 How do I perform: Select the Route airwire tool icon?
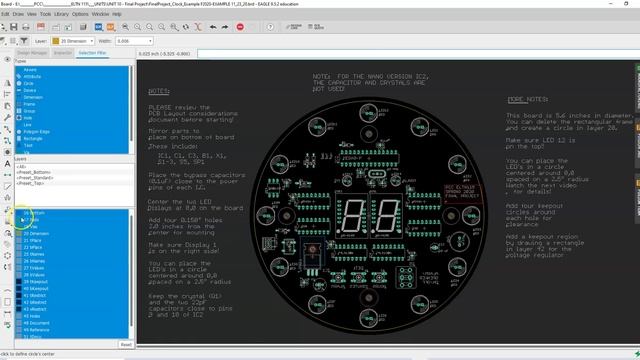click(x=7, y=129)
